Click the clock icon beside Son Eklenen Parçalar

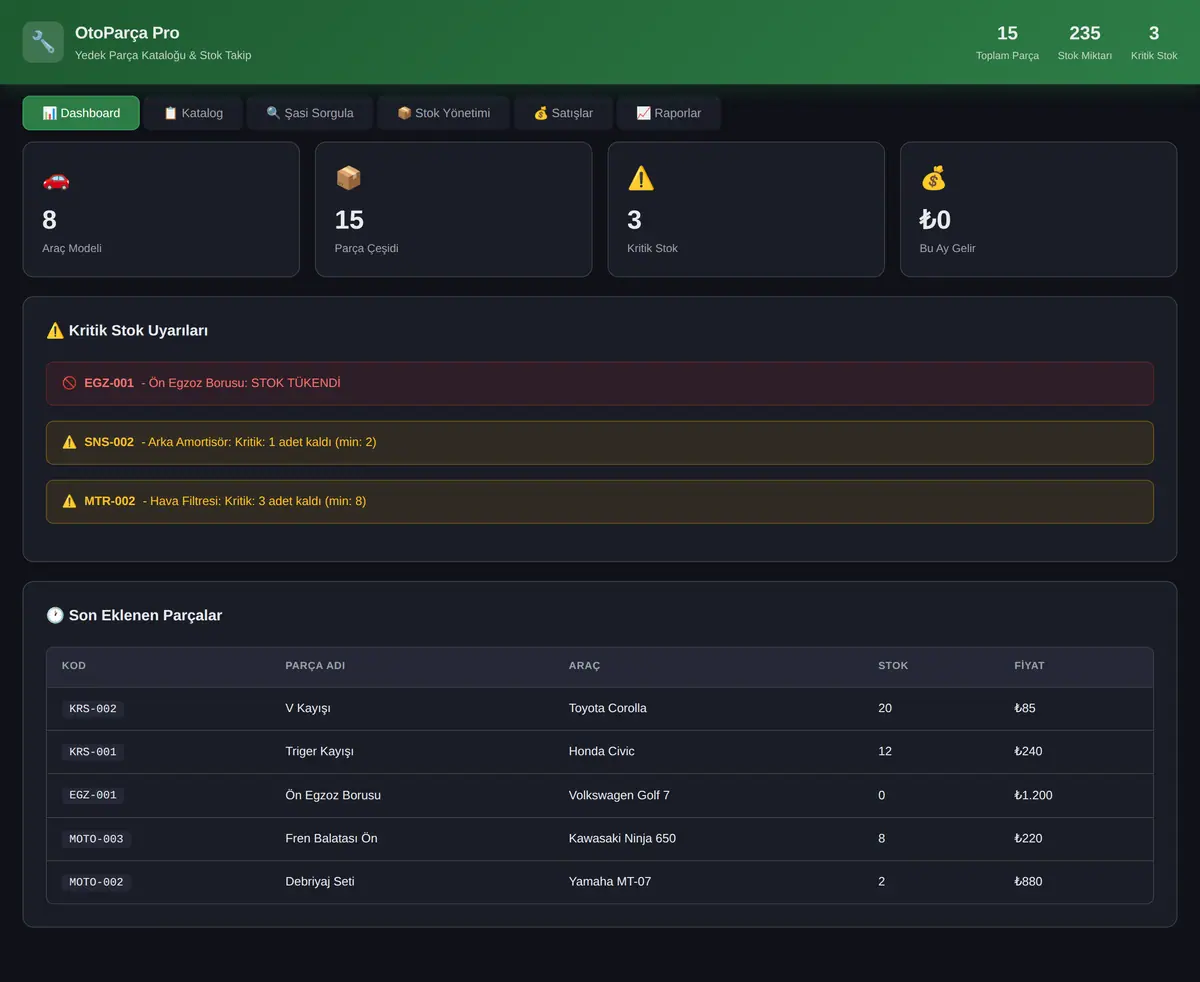click(x=55, y=615)
